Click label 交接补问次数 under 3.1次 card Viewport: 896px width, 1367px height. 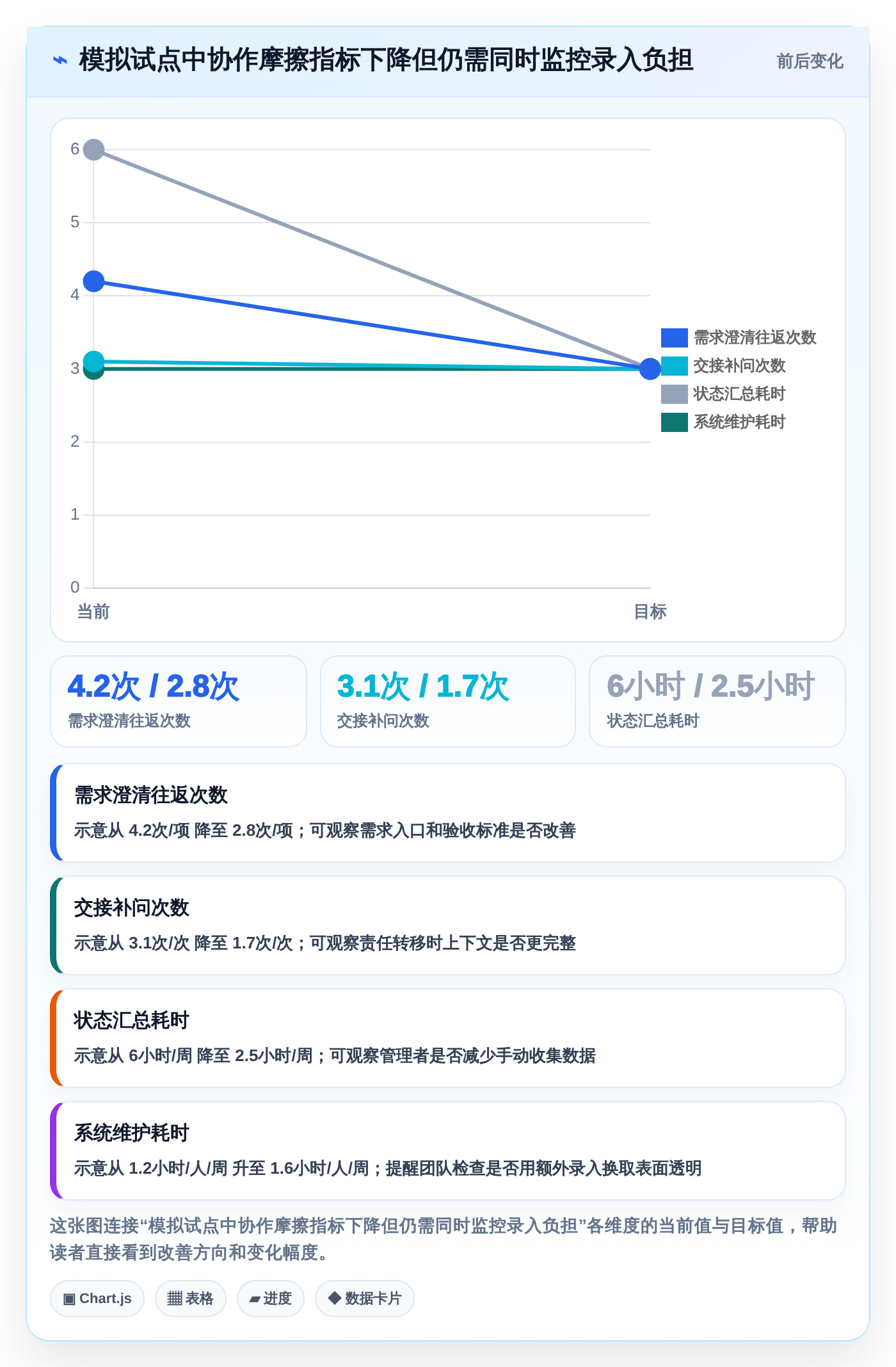(x=383, y=721)
